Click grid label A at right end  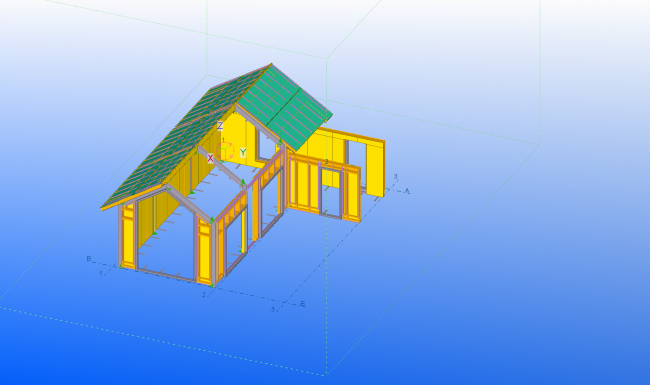(407, 191)
